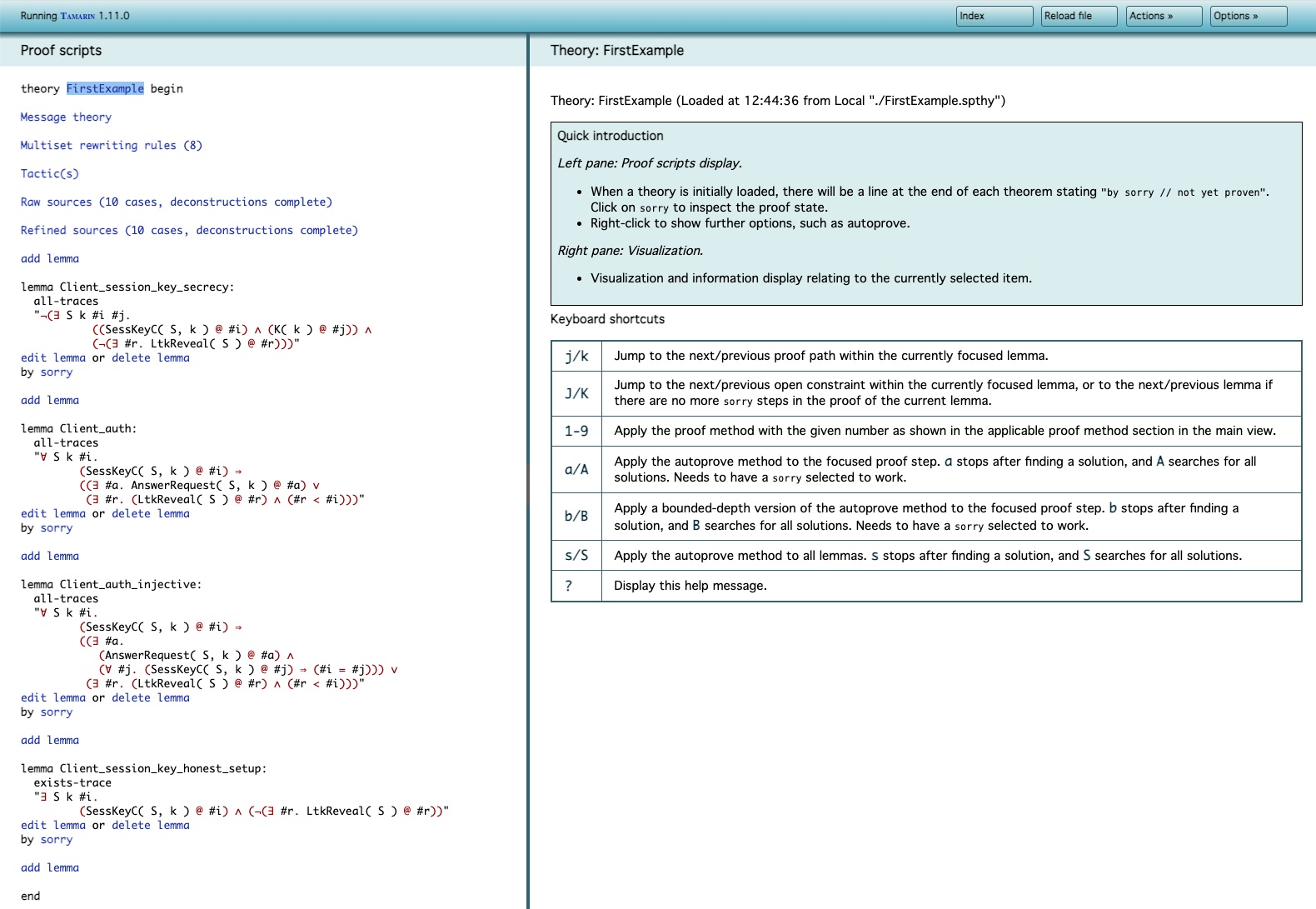This screenshot has height=909, width=1316.
Task: Open the Message theory link
Action: point(66,117)
